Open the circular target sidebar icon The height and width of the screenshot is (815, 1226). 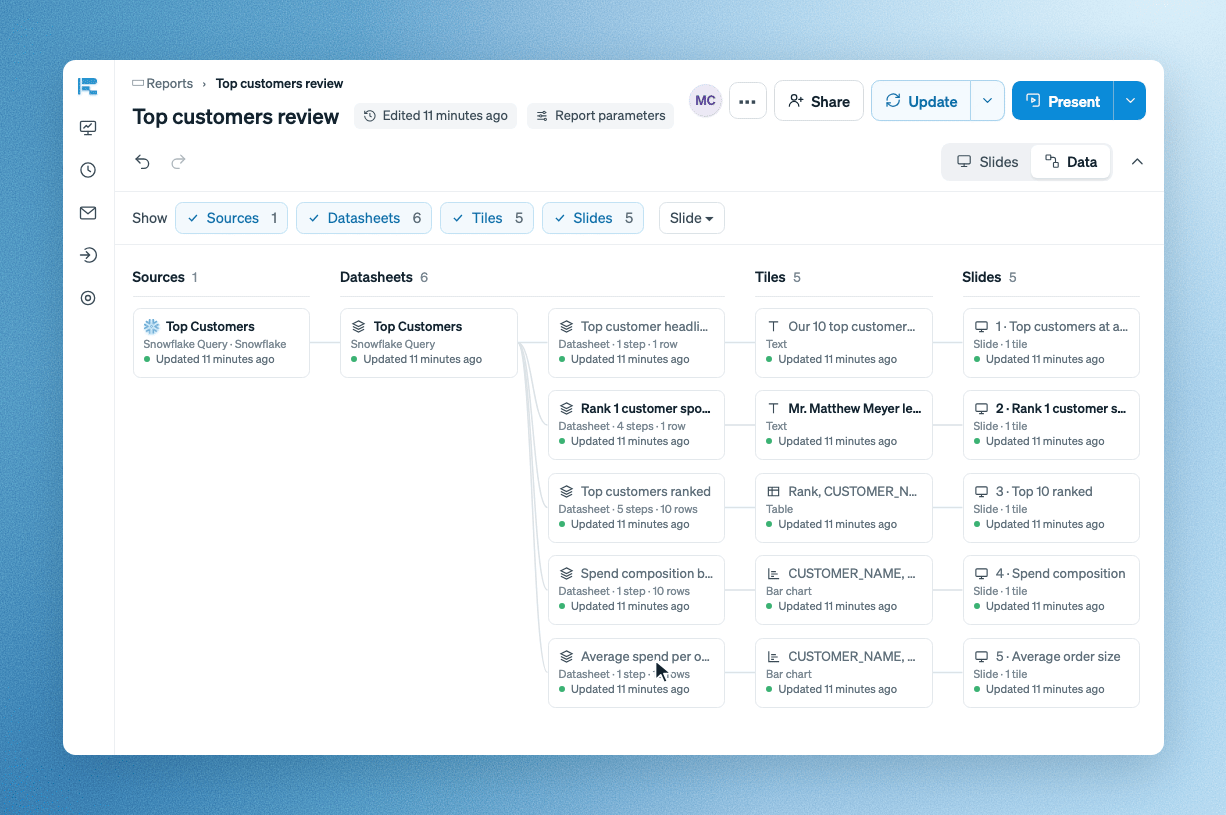tap(88, 298)
